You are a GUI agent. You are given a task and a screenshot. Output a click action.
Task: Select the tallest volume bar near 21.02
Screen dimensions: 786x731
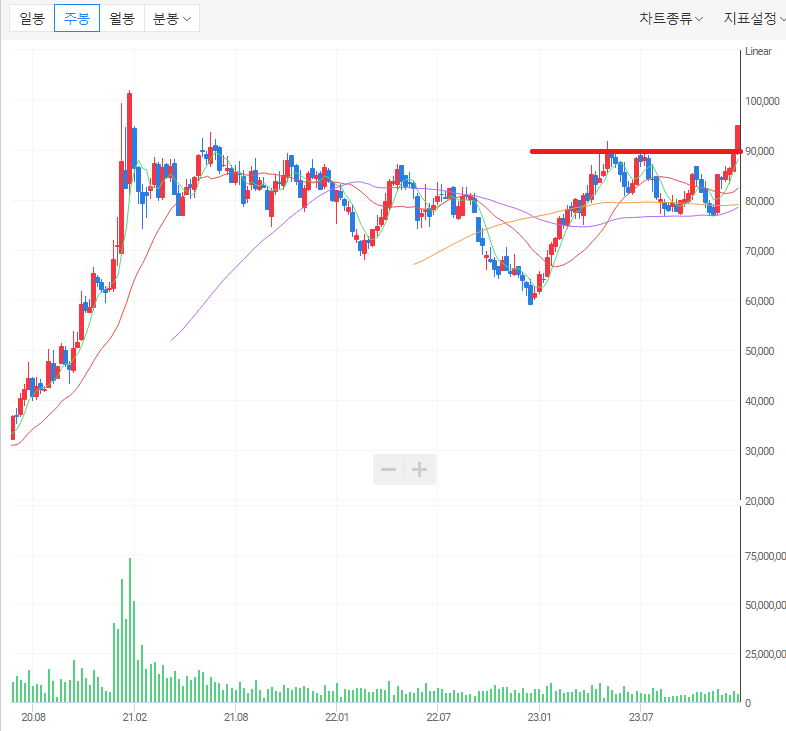pos(130,630)
